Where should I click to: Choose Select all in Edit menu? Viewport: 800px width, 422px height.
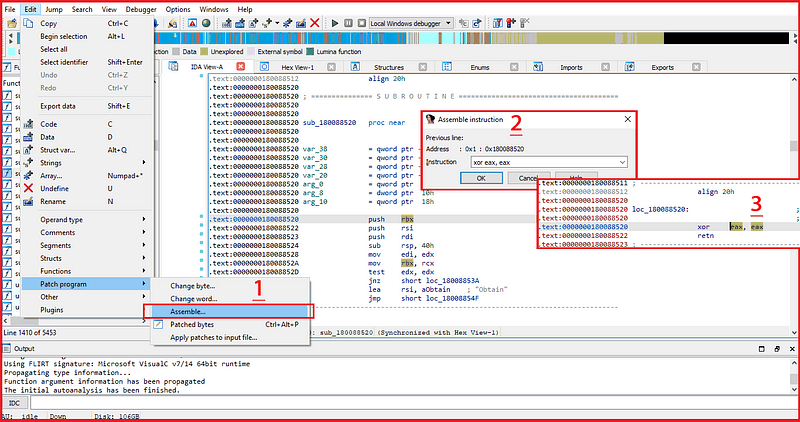pyautogui.click(x=87, y=49)
